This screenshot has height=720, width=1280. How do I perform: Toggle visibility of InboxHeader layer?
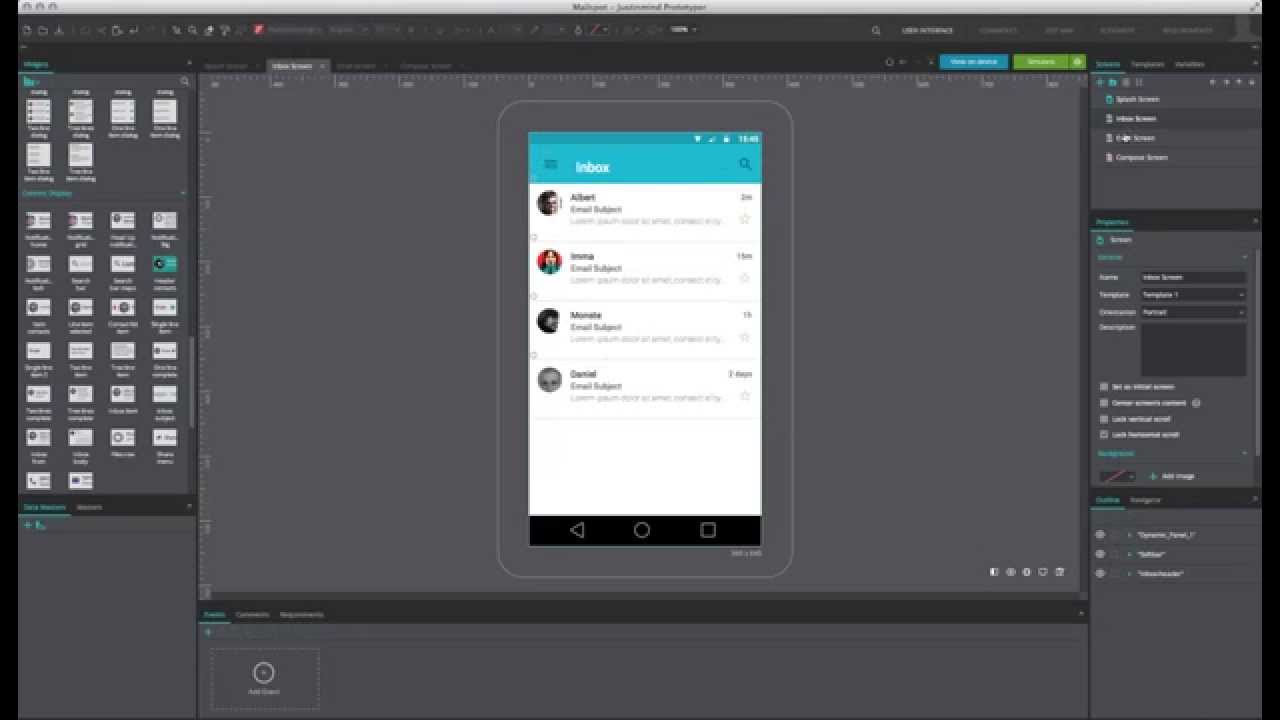(x=1101, y=574)
